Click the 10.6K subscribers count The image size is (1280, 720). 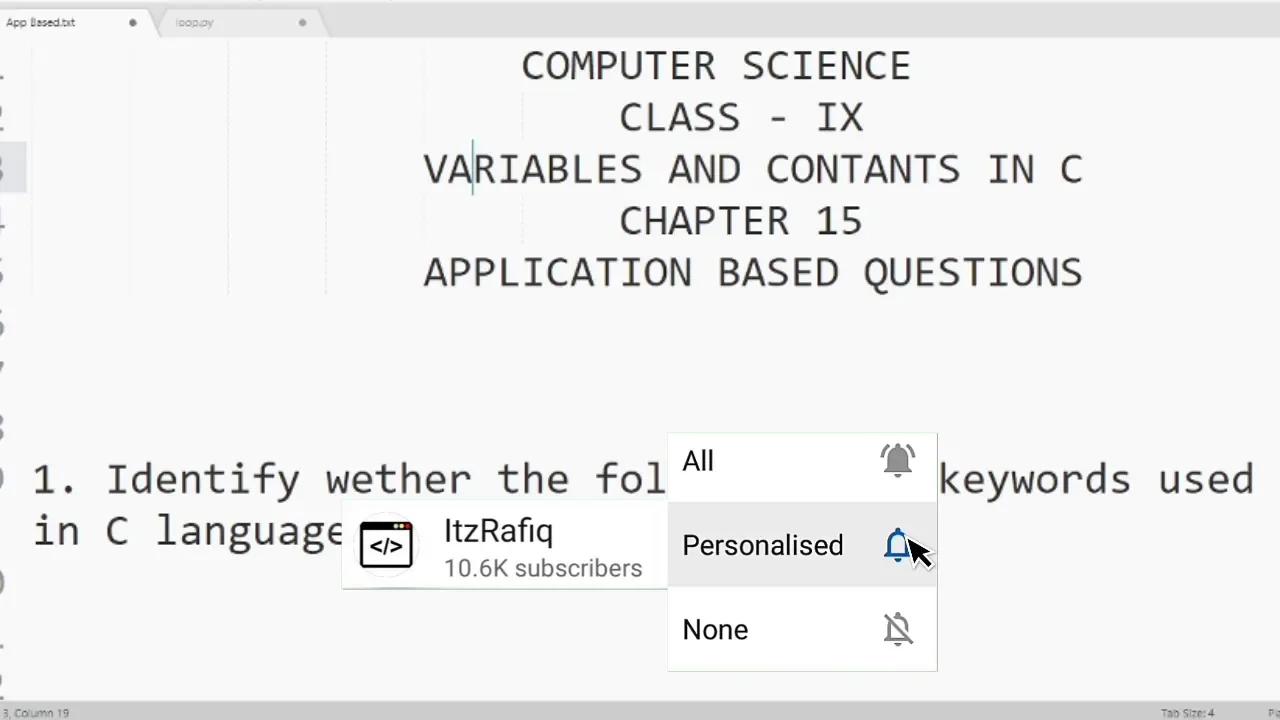tap(542, 568)
